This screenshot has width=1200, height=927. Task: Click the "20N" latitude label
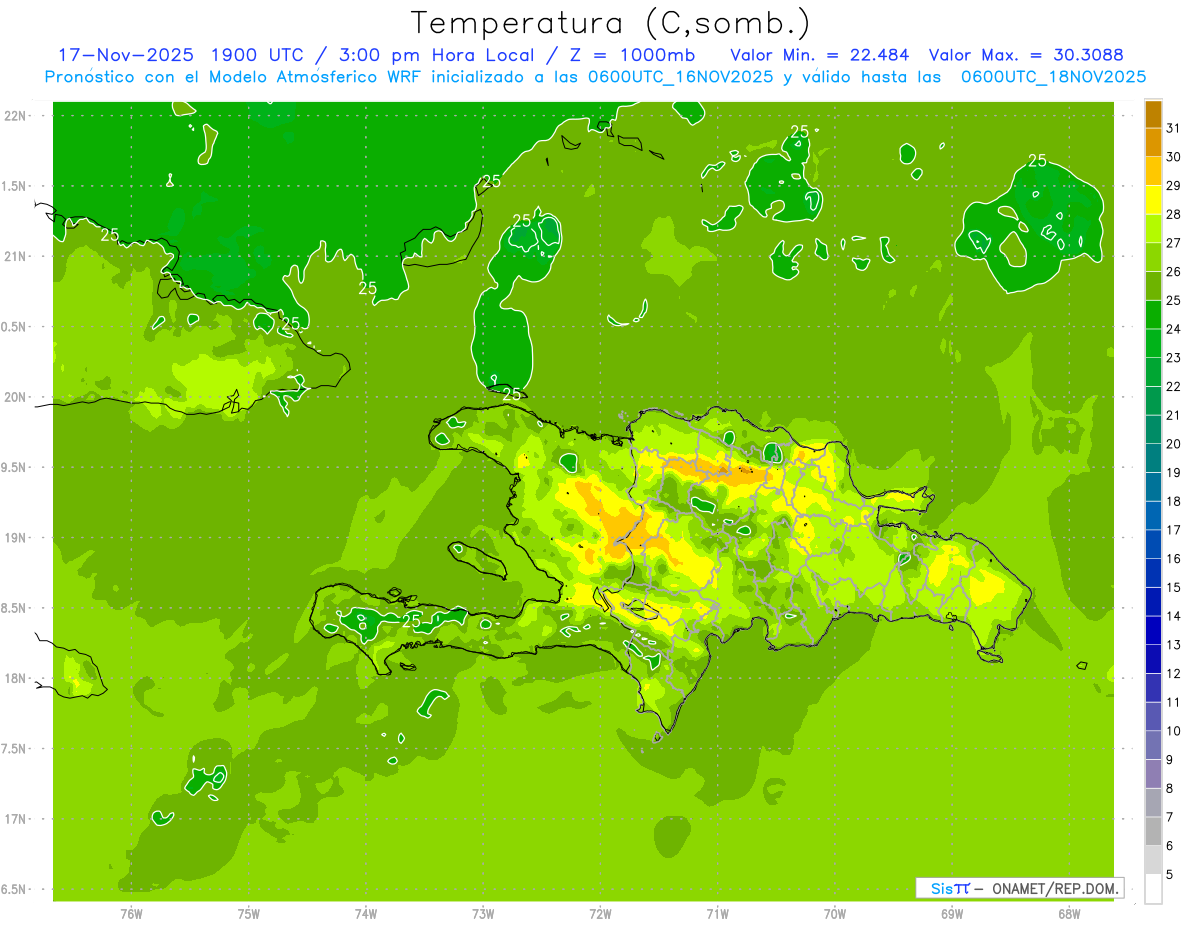click(15, 397)
